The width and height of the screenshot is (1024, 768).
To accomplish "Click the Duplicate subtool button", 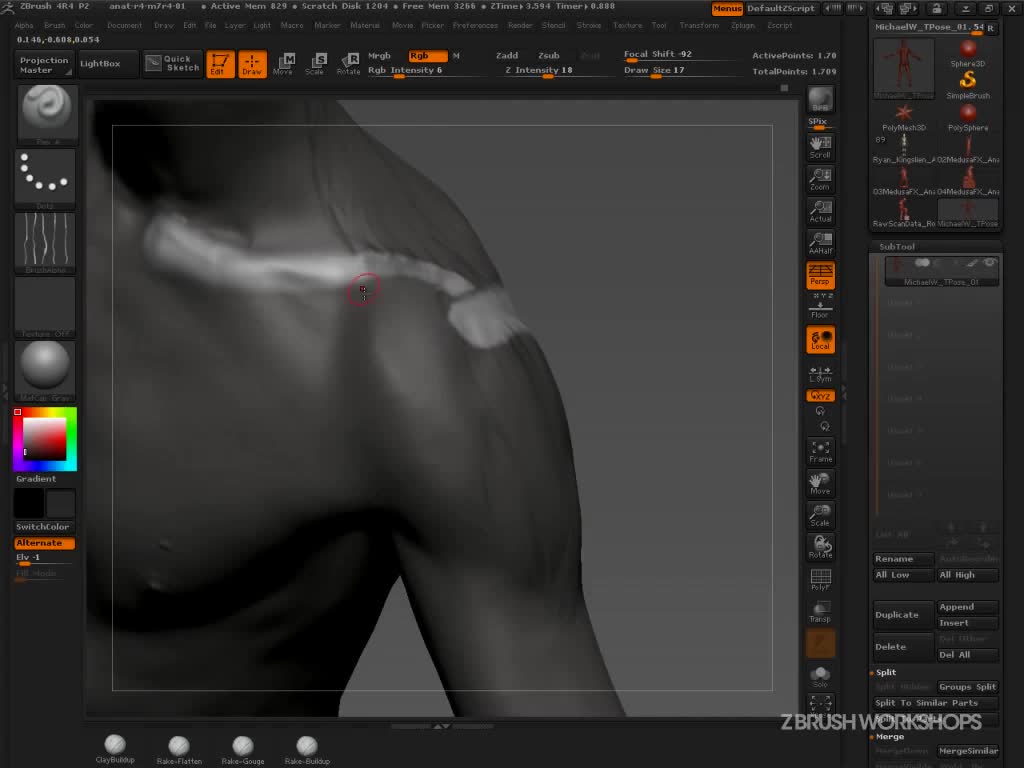I will coord(903,615).
